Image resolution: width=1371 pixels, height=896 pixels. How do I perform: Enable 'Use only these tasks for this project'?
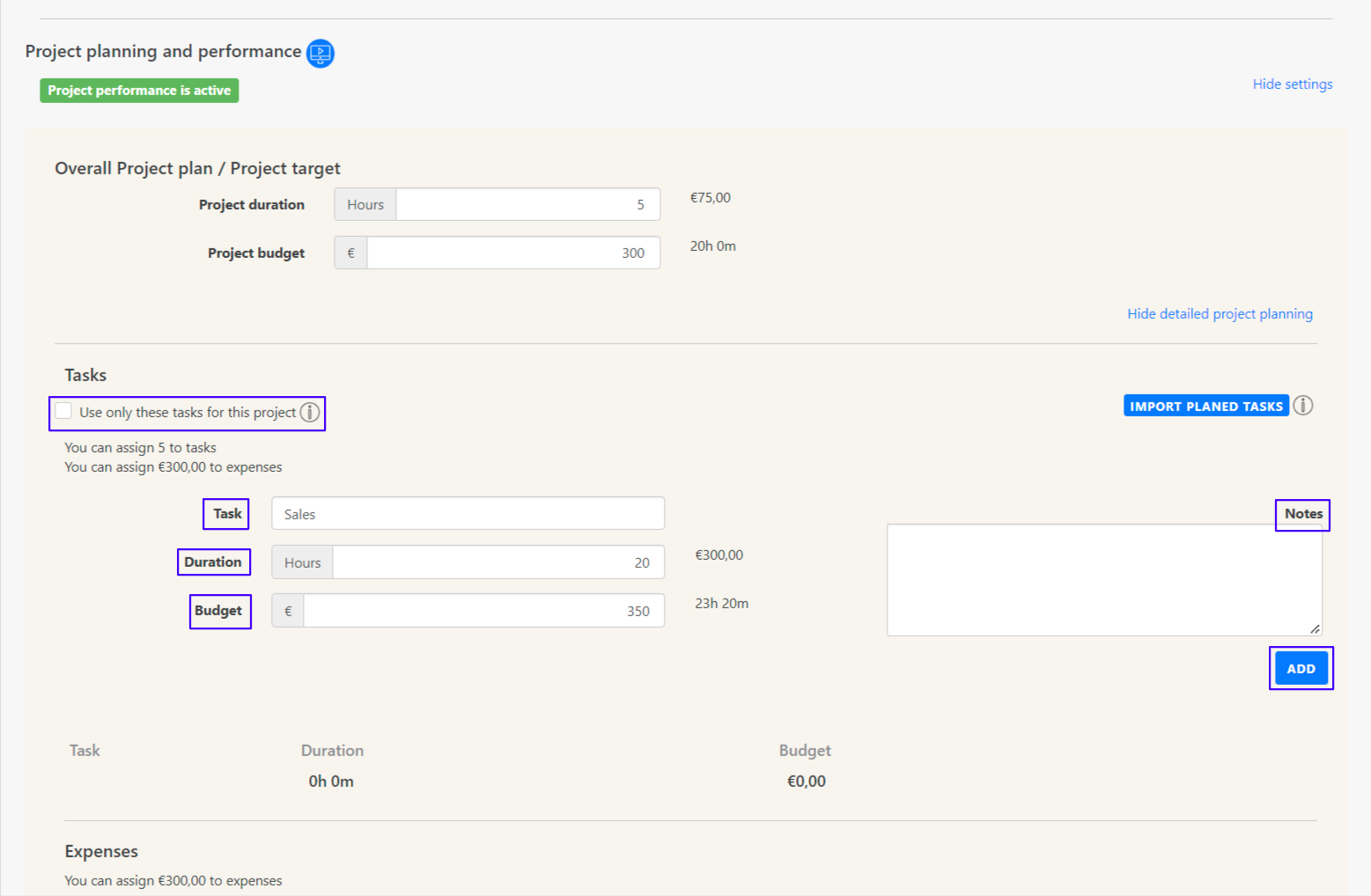(x=63, y=410)
